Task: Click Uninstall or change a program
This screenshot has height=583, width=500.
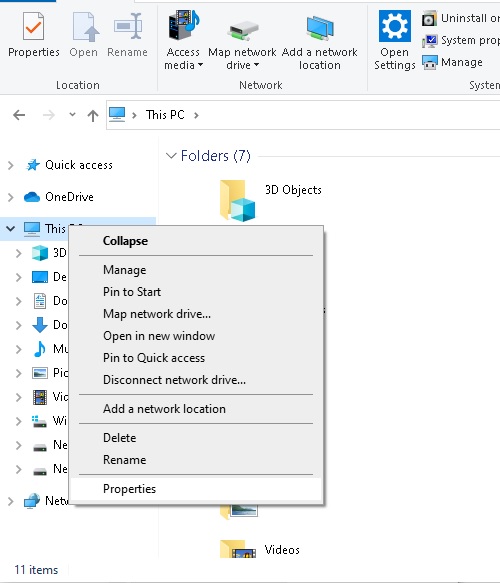Action: 461,18
